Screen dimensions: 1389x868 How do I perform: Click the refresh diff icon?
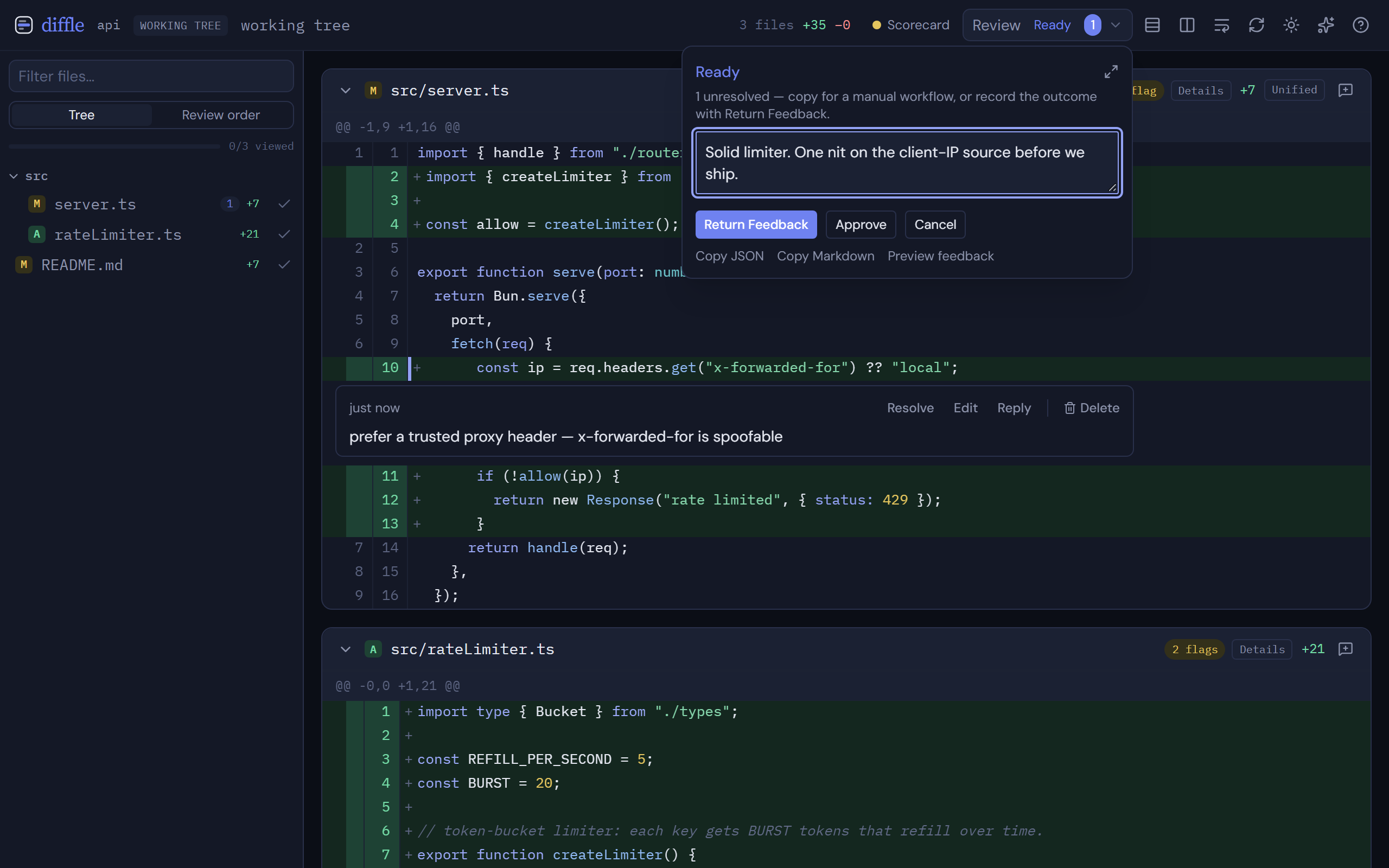click(x=1257, y=25)
